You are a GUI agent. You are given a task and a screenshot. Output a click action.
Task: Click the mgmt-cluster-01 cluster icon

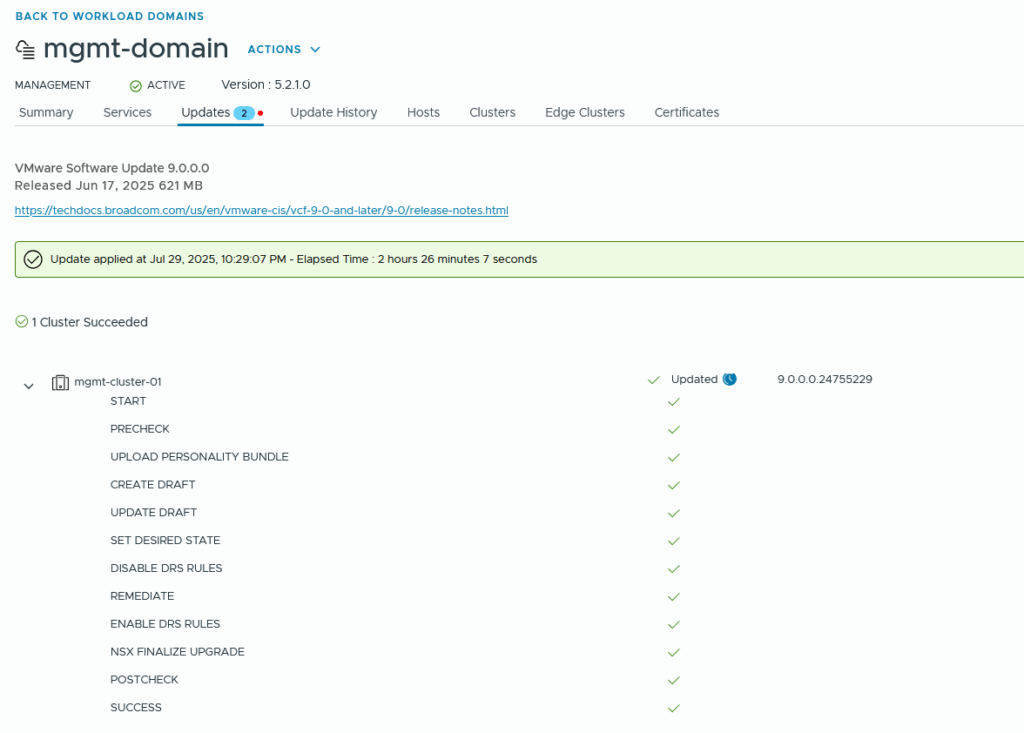click(60, 382)
